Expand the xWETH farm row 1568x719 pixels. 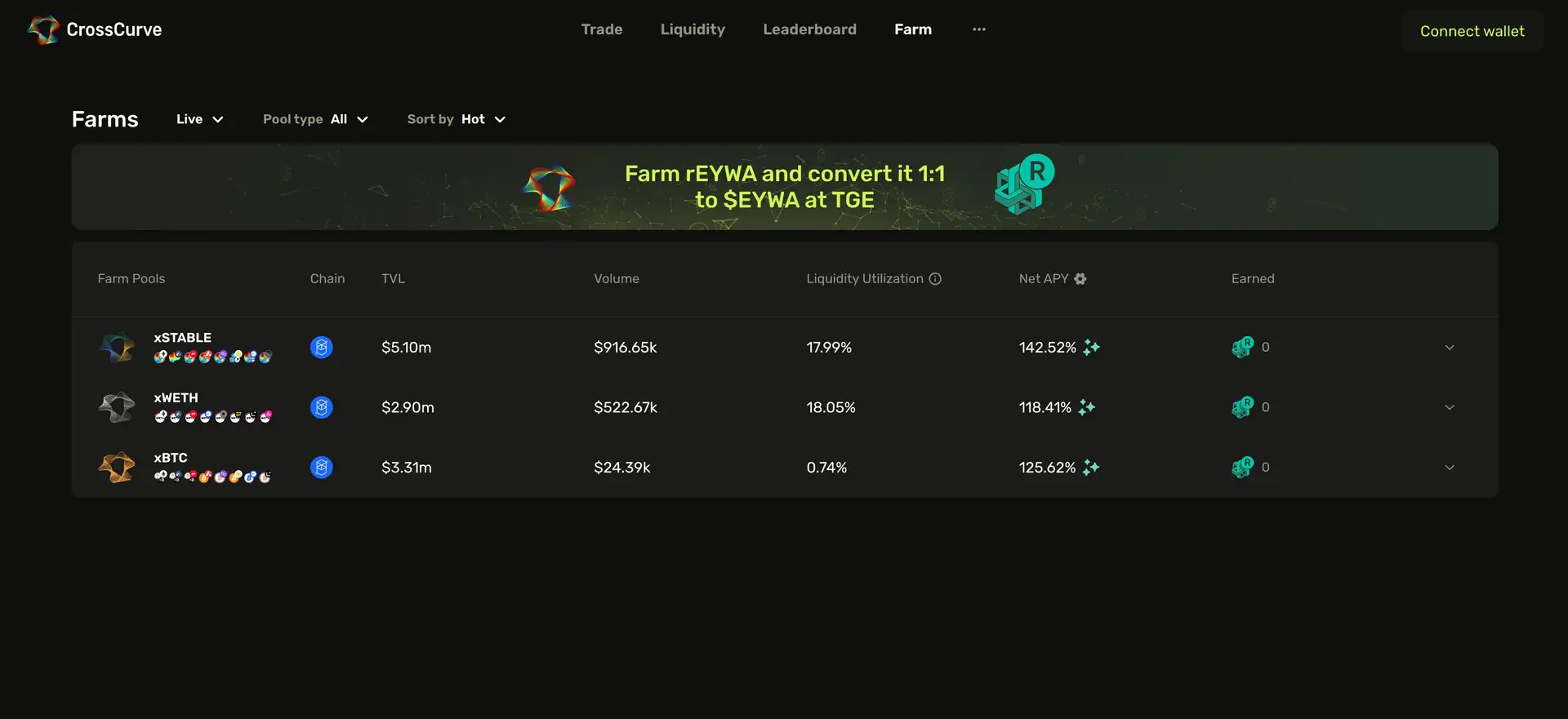1450,407
